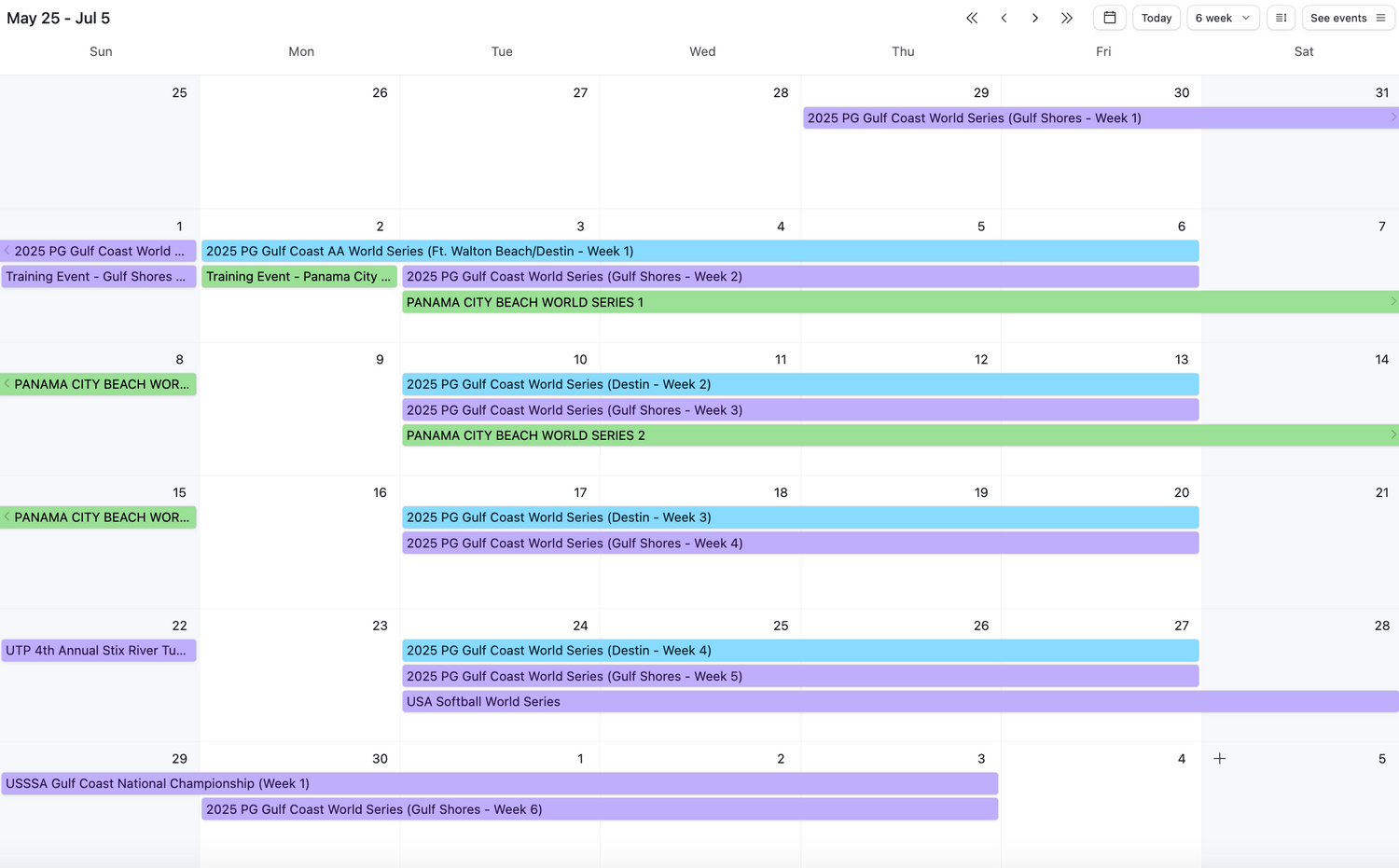Open Training Event - Panama City on June 2

pyautogui.click(x=299, y=277)
